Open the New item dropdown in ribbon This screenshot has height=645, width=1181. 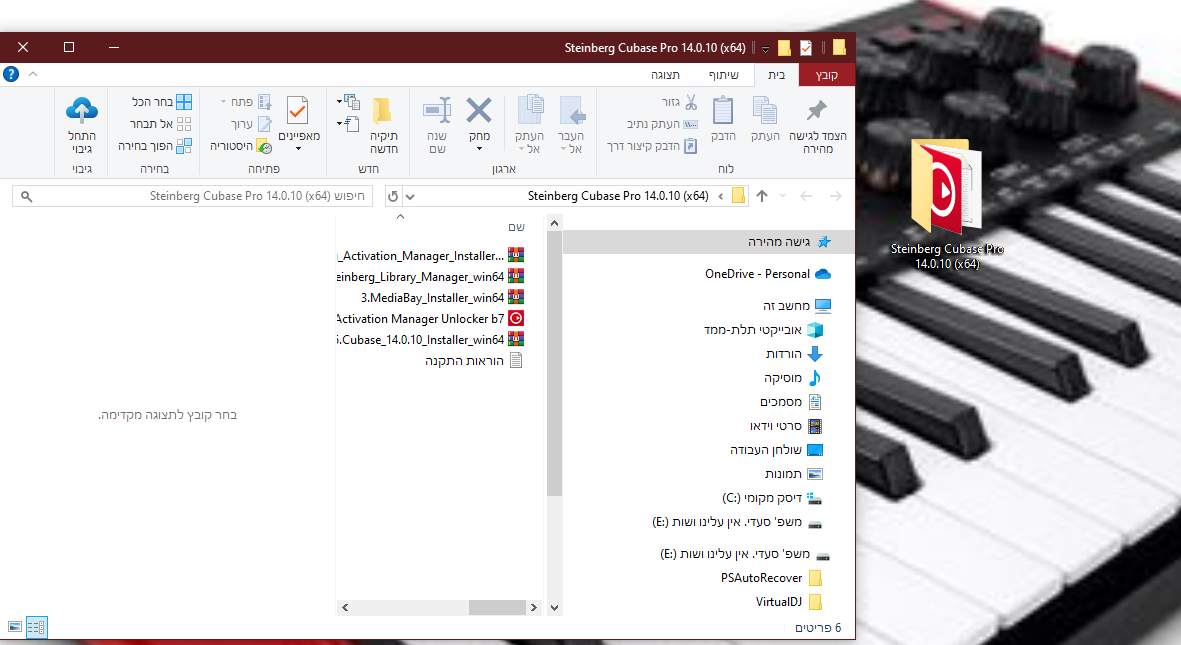click(x=348, y=102)
